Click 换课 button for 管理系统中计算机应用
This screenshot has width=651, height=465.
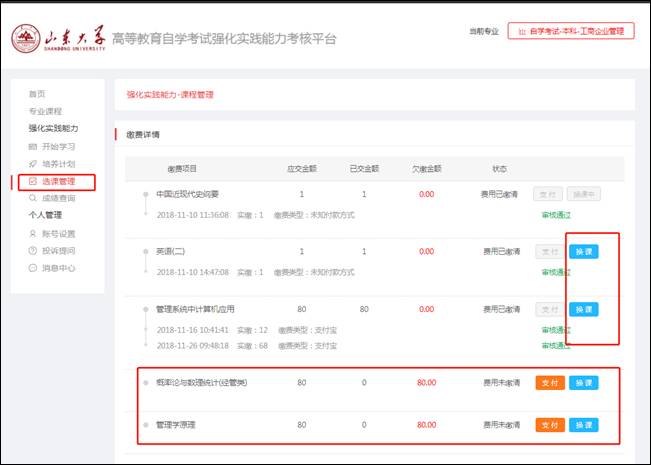[583, 310]
